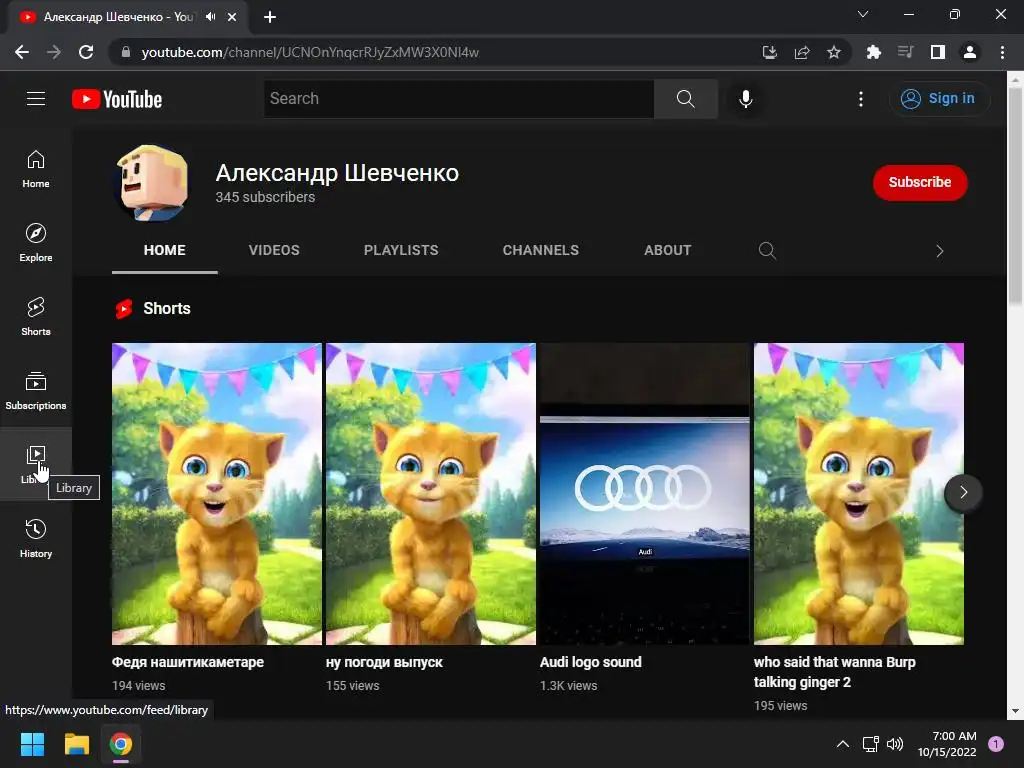Screen dimensions: 1024x768
Task: Mute tab via speaker icon
Action: 210,17
